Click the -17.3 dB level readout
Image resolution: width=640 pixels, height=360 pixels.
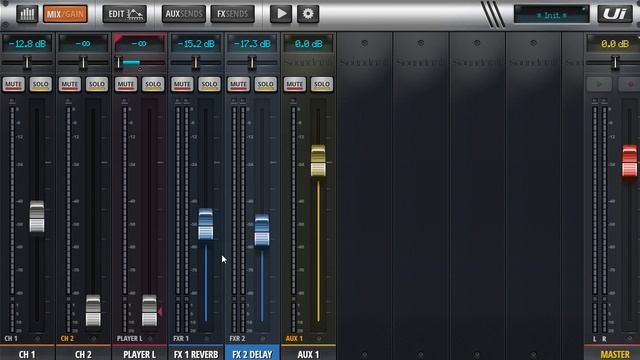[252, 44]
